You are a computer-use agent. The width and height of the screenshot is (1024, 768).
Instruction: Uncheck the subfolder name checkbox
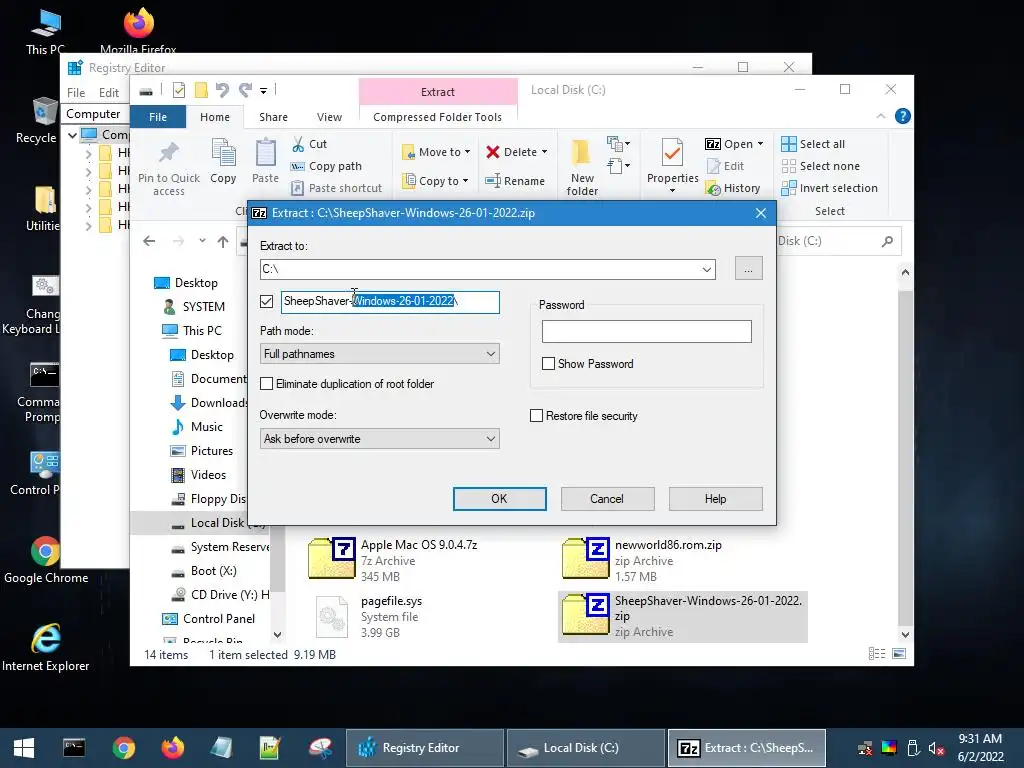(266, 301)
